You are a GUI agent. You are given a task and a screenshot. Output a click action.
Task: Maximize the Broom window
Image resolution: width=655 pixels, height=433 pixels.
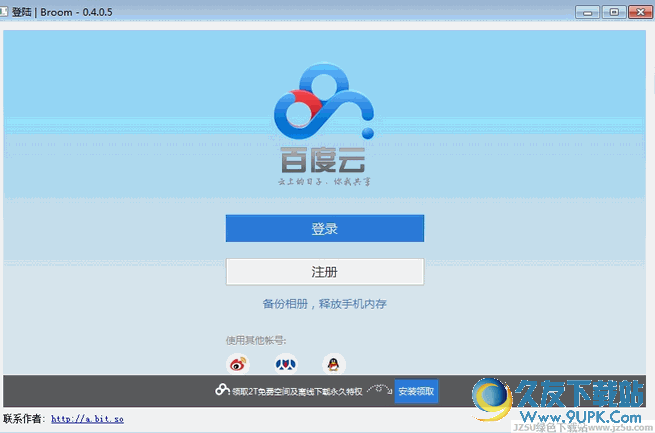(614, 13)
